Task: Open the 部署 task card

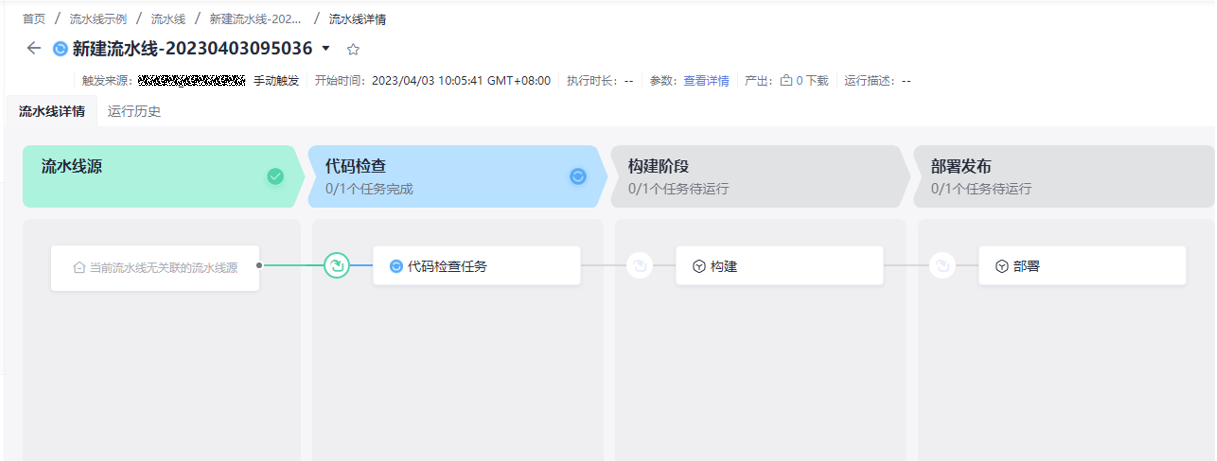Action: [1082, 266]
